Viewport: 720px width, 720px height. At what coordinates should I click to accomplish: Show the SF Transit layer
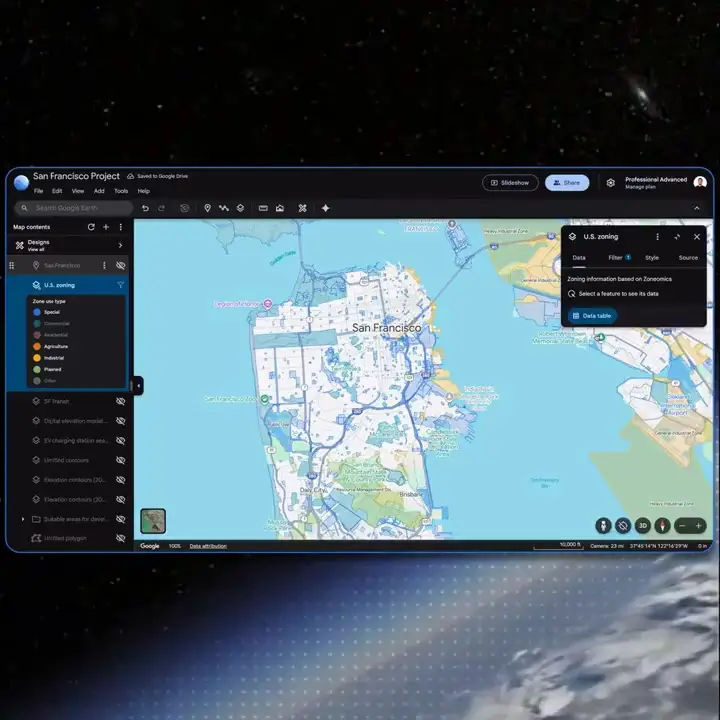pos(121,401)
